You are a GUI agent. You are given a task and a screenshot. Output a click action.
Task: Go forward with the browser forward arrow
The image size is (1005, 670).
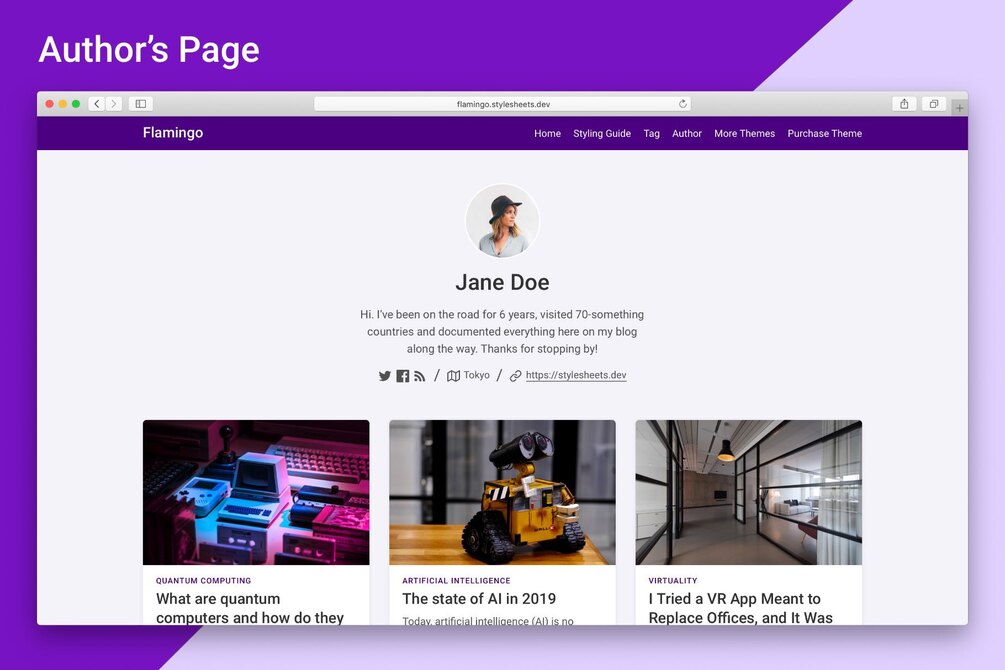114,104
